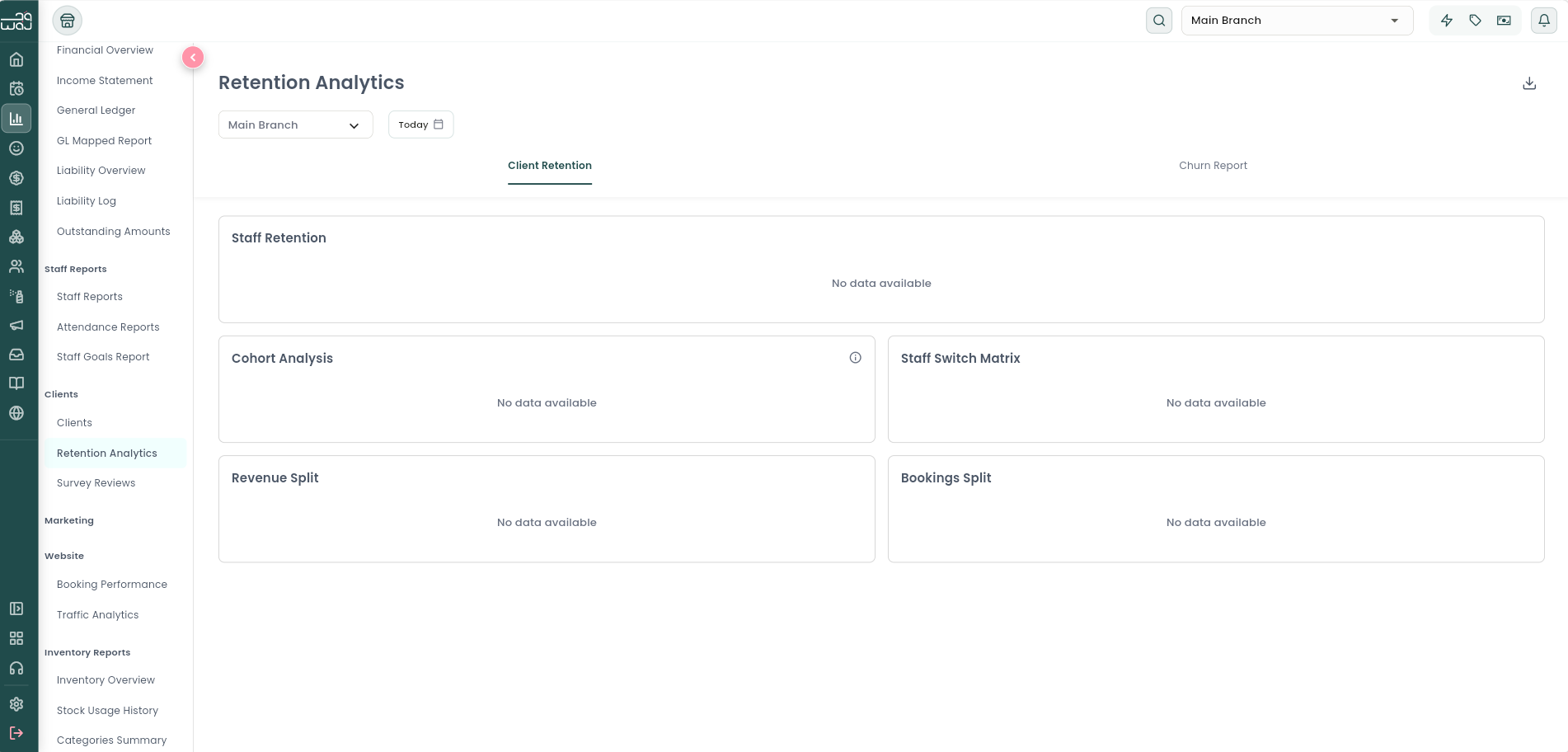Open Traffic Analytics link

(x=97, y=615)
